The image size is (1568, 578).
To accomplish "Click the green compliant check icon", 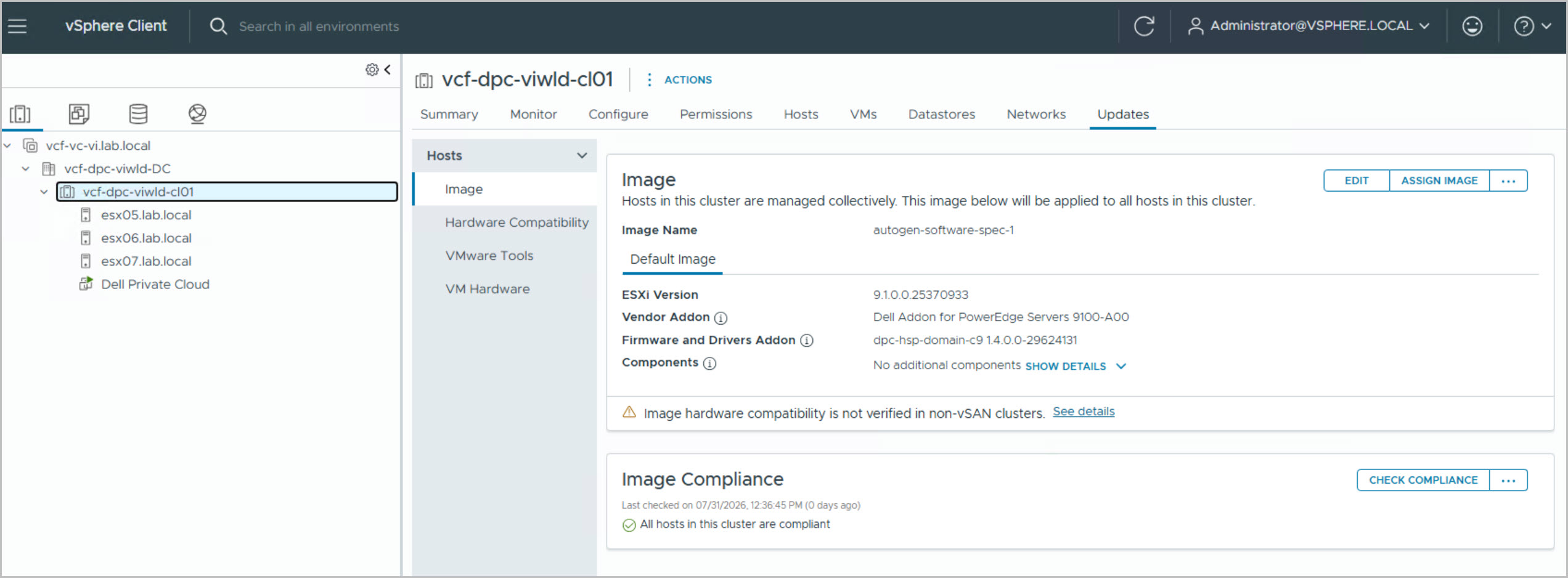I will click(x=629, y=525).
